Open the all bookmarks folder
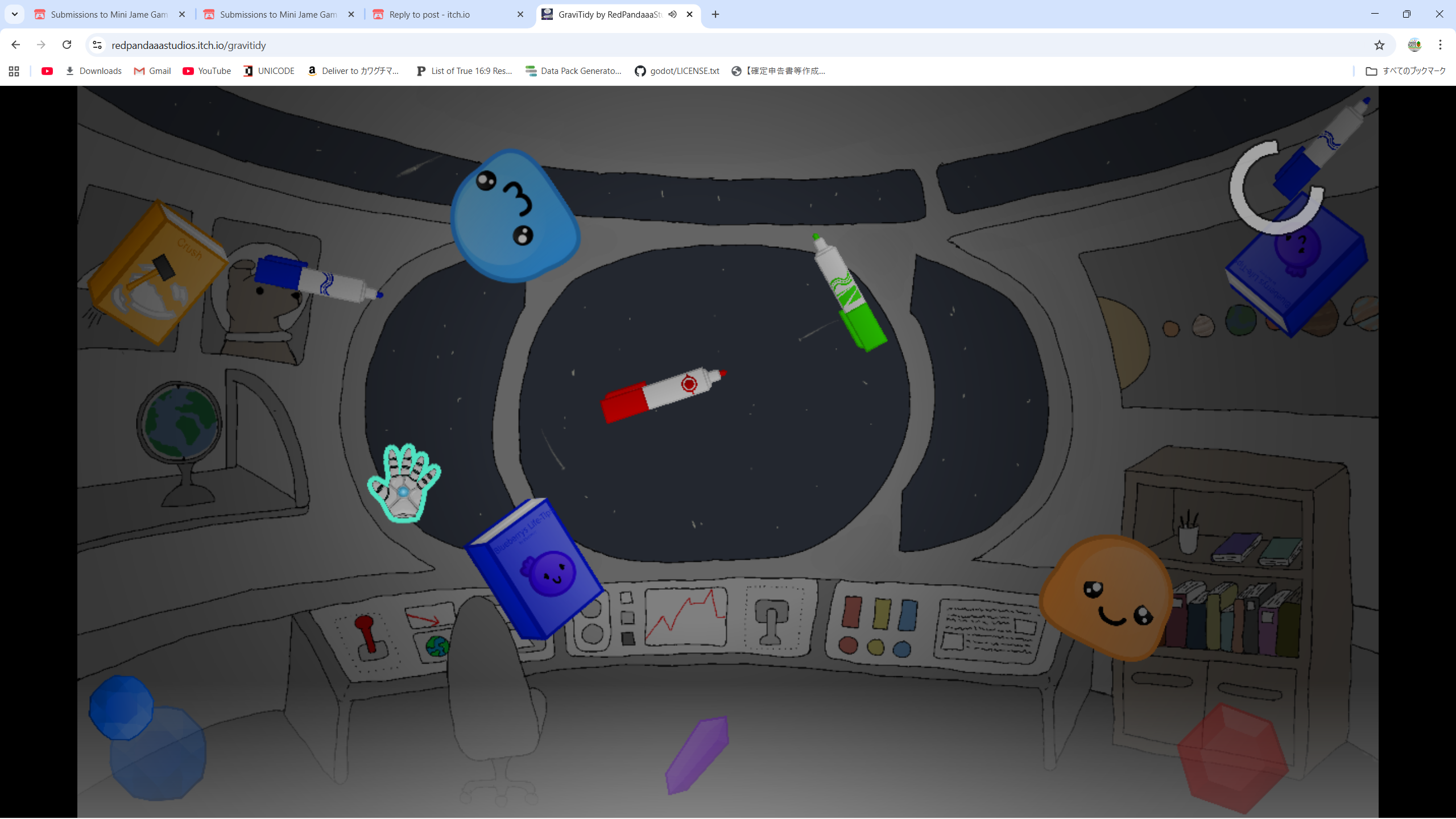Image resolution: width=1456 pixels, height=819 pixels. (x=1405, y=71)
